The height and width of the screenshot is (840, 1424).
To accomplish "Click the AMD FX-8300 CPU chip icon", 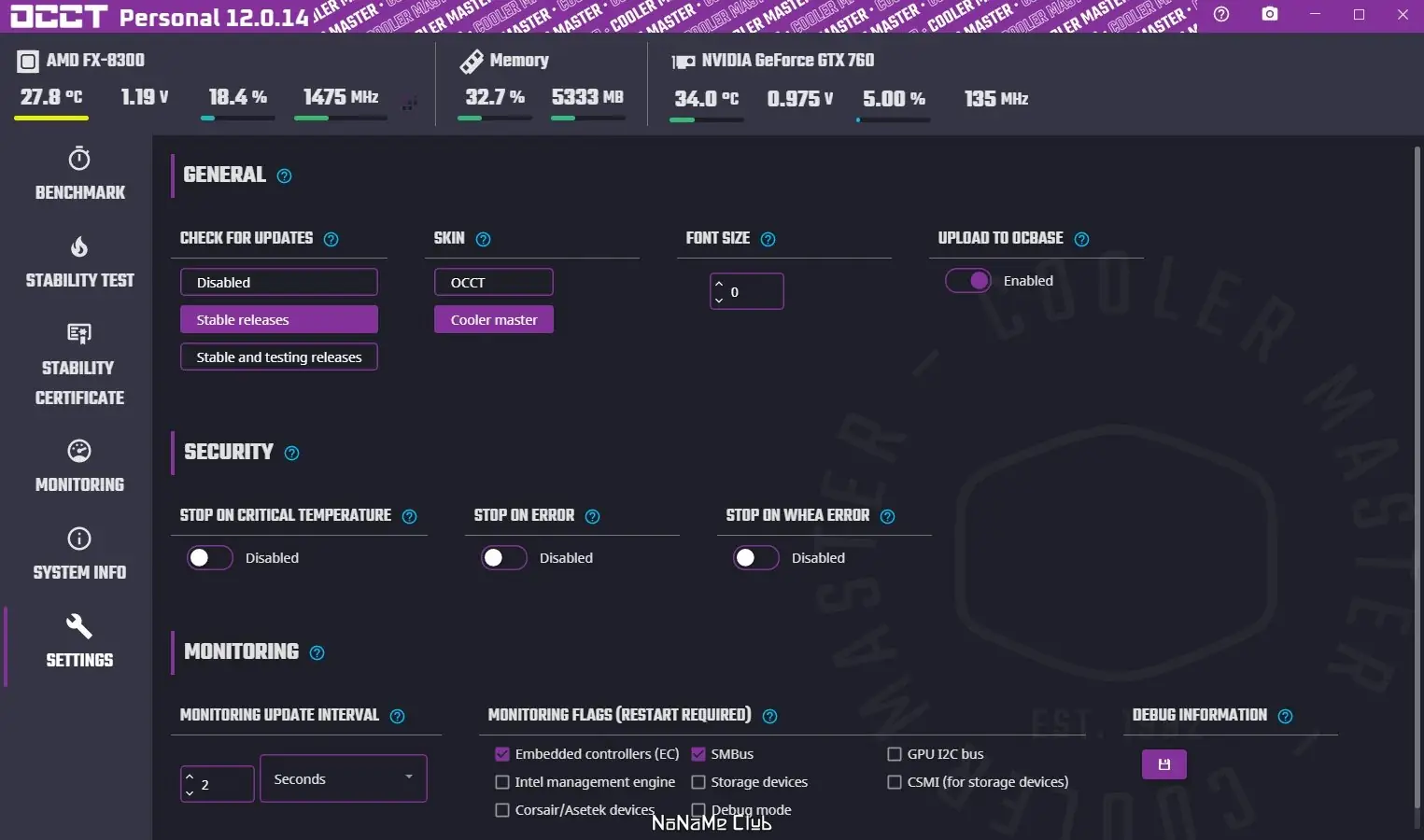I will [28, 62].
